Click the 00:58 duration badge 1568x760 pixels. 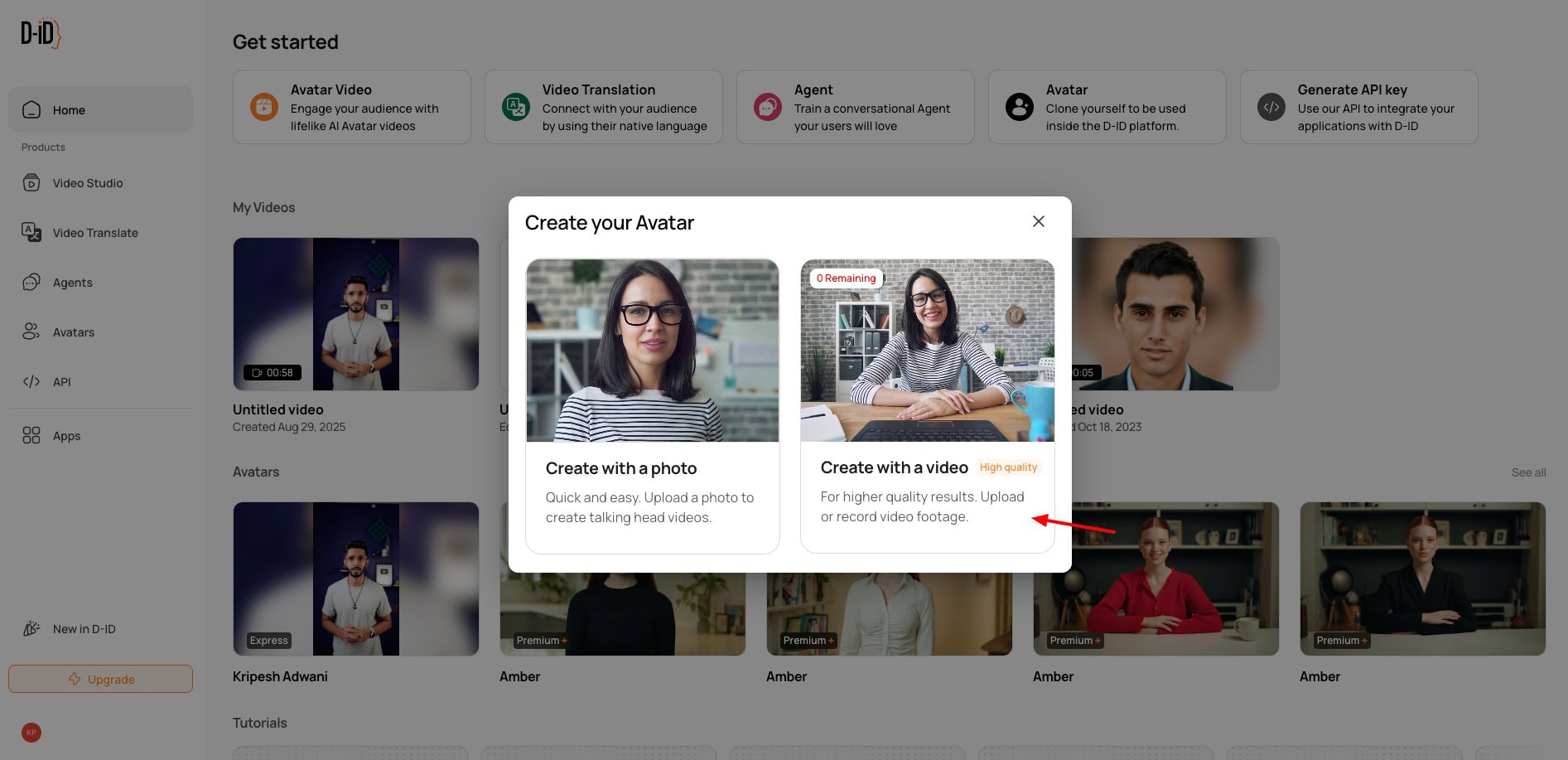pyautogui.click(x=273, y=373)
